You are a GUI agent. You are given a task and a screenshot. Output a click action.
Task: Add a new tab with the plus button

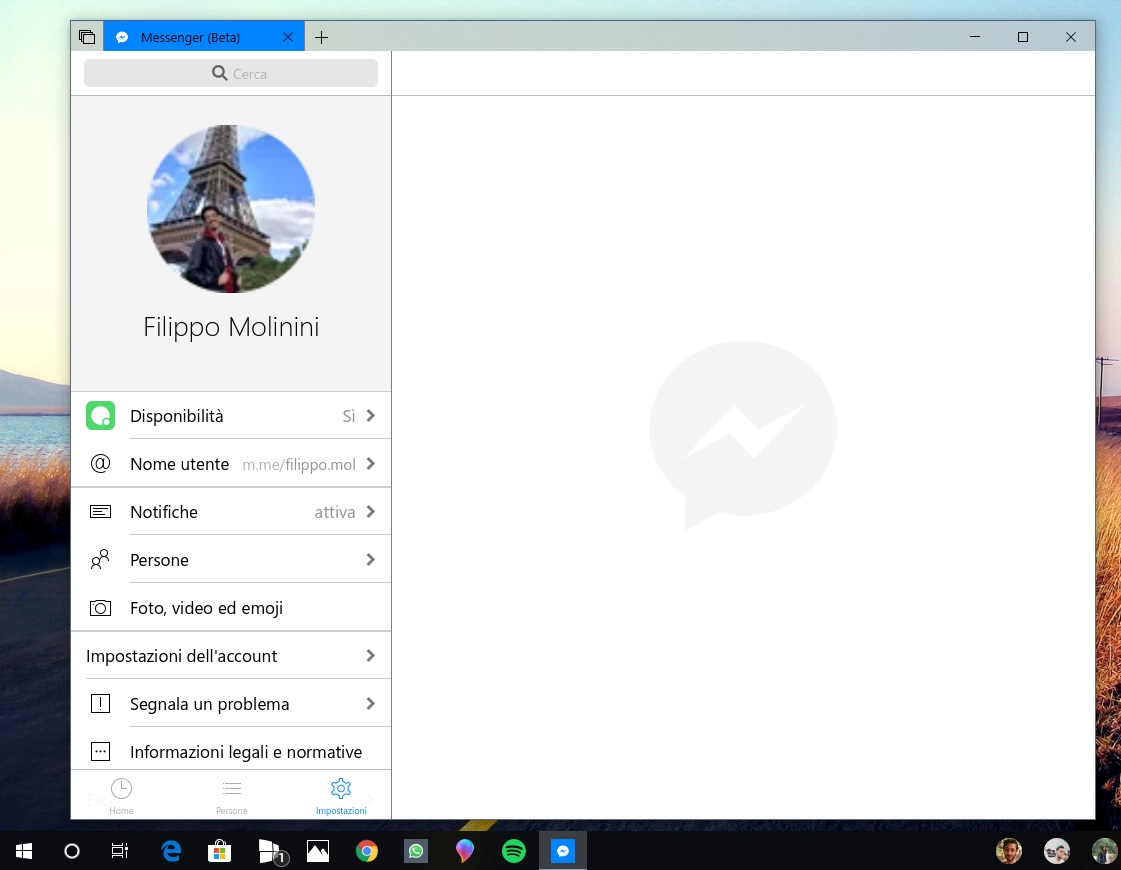coord(321,37)
